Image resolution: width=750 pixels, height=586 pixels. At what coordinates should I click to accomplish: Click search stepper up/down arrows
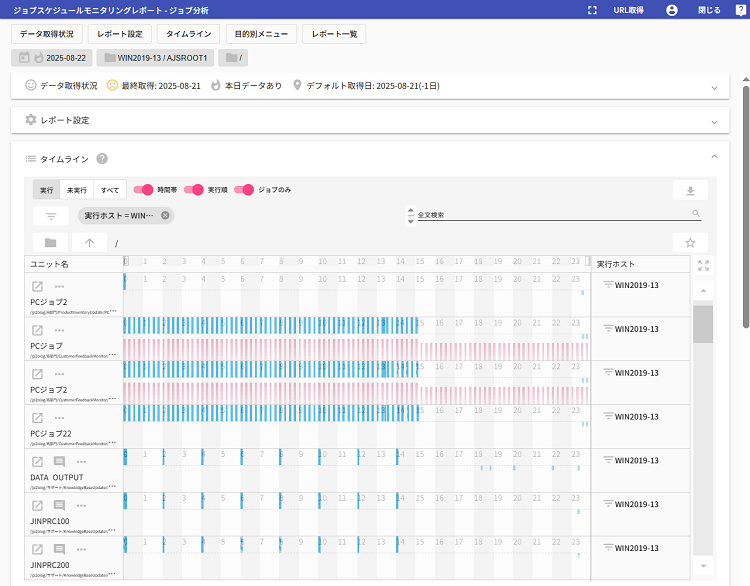(410, 216)
